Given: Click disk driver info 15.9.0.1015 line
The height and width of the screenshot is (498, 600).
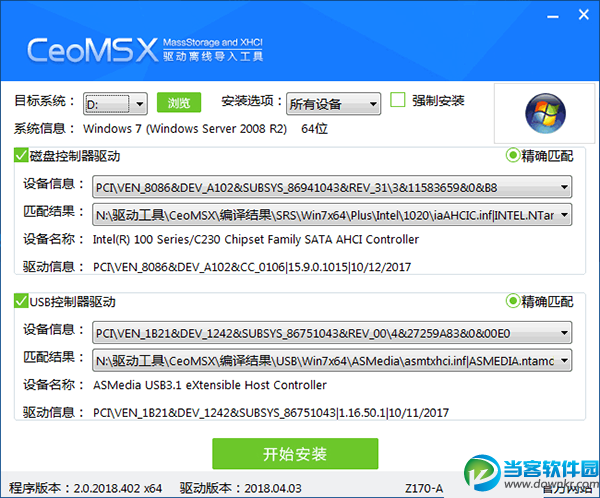Looking at the screenshot, I should coord(252,267).
